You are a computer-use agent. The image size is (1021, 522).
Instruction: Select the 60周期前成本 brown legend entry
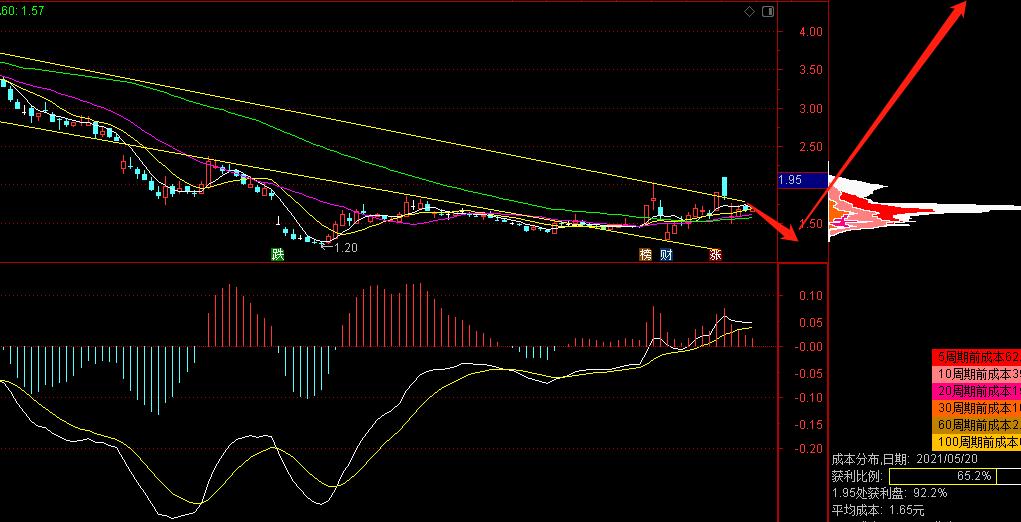click(977, 425)
